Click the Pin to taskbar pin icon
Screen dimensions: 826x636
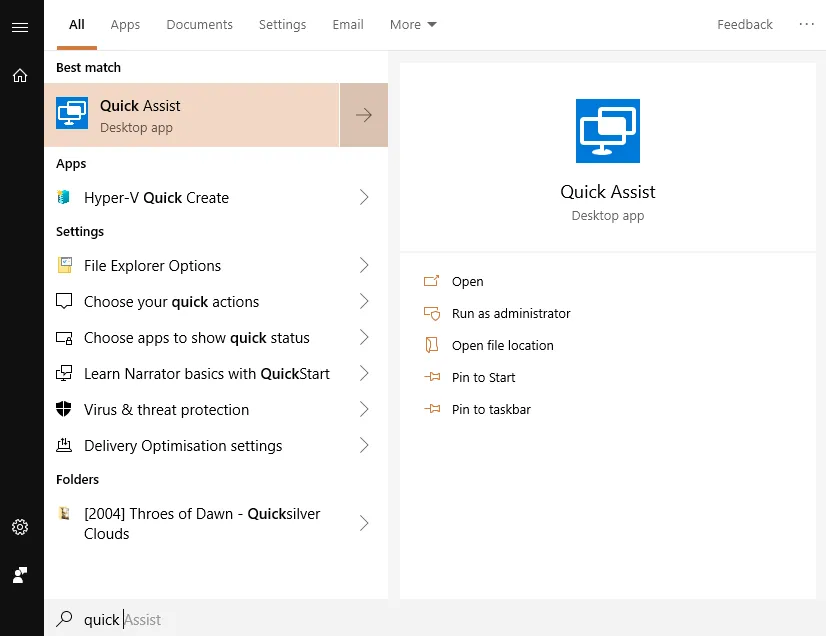click(432, 409)
